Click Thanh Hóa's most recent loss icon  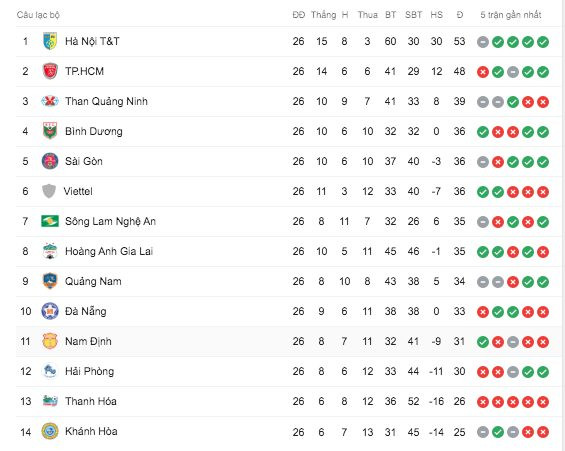tap(543, 402)
